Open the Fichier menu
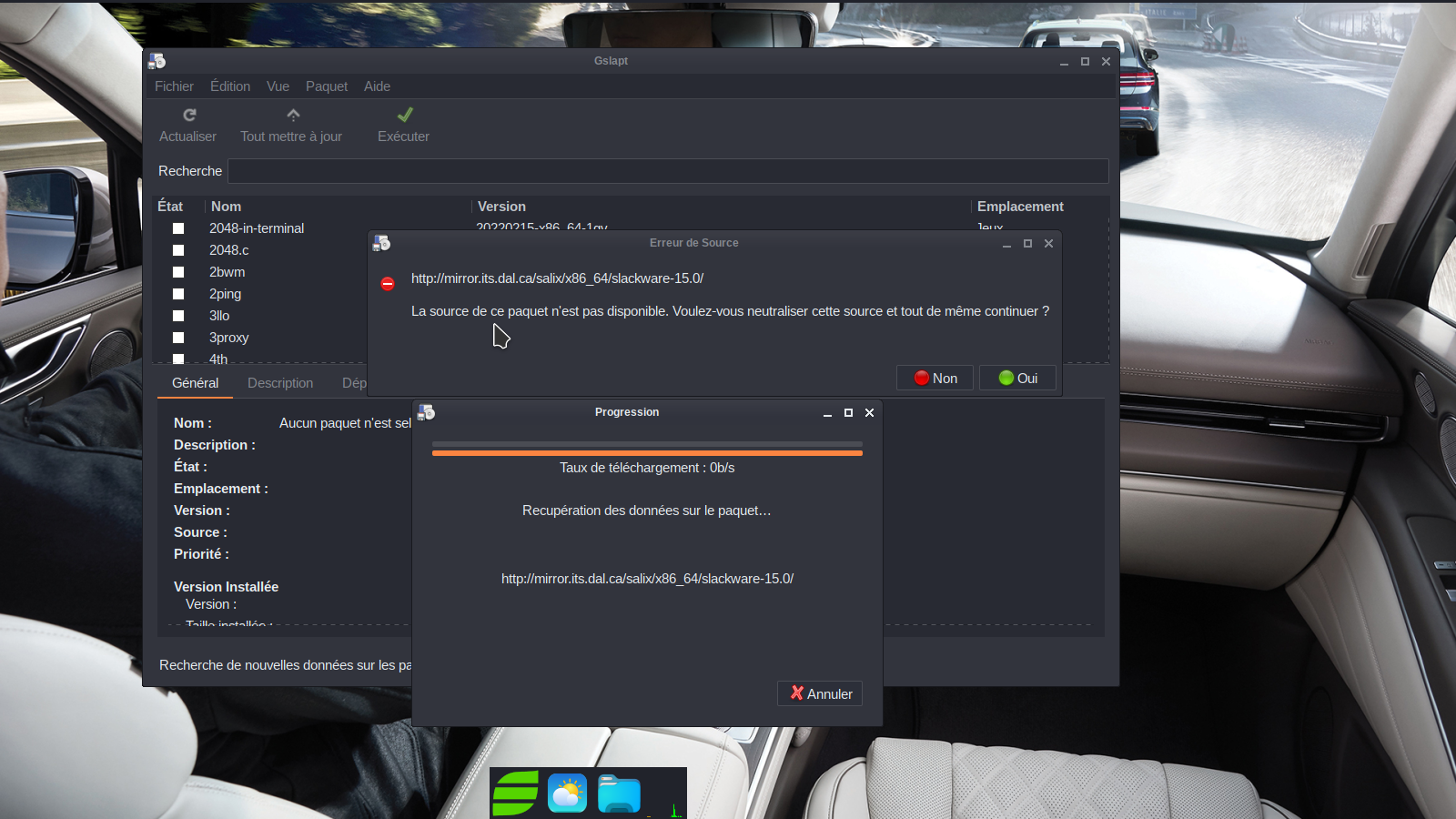 pos(174,86)
